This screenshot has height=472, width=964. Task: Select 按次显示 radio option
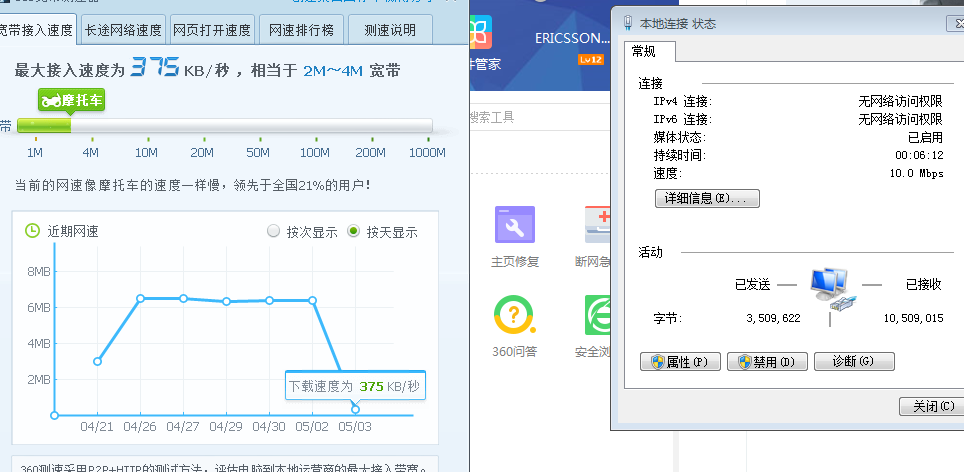[x=274, y=232]
